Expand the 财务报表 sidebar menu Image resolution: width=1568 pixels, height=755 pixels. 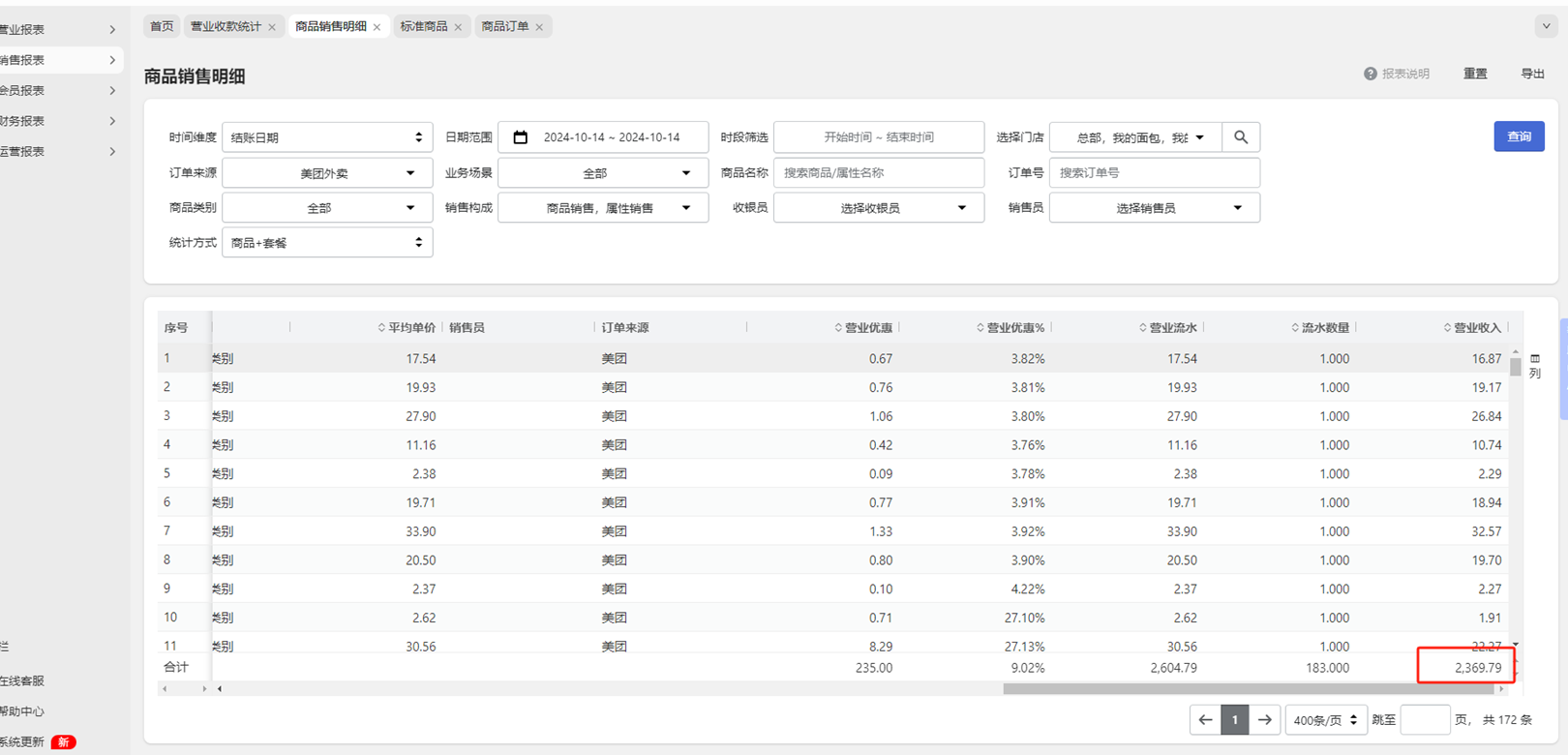tap(60, 121)
